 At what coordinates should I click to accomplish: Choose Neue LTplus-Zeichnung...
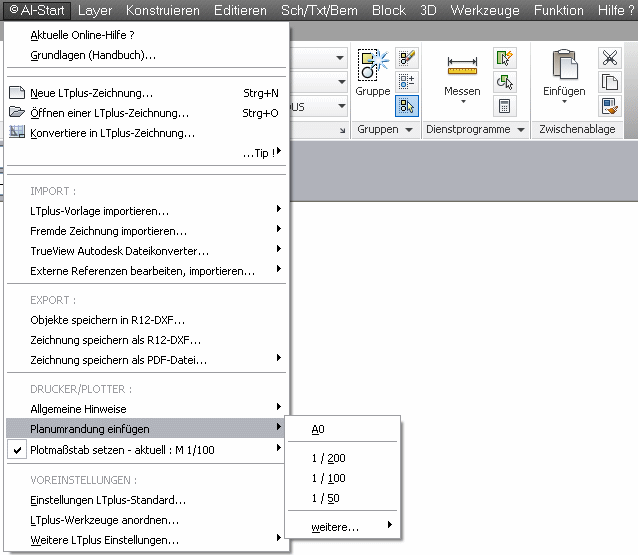[146, 93]
